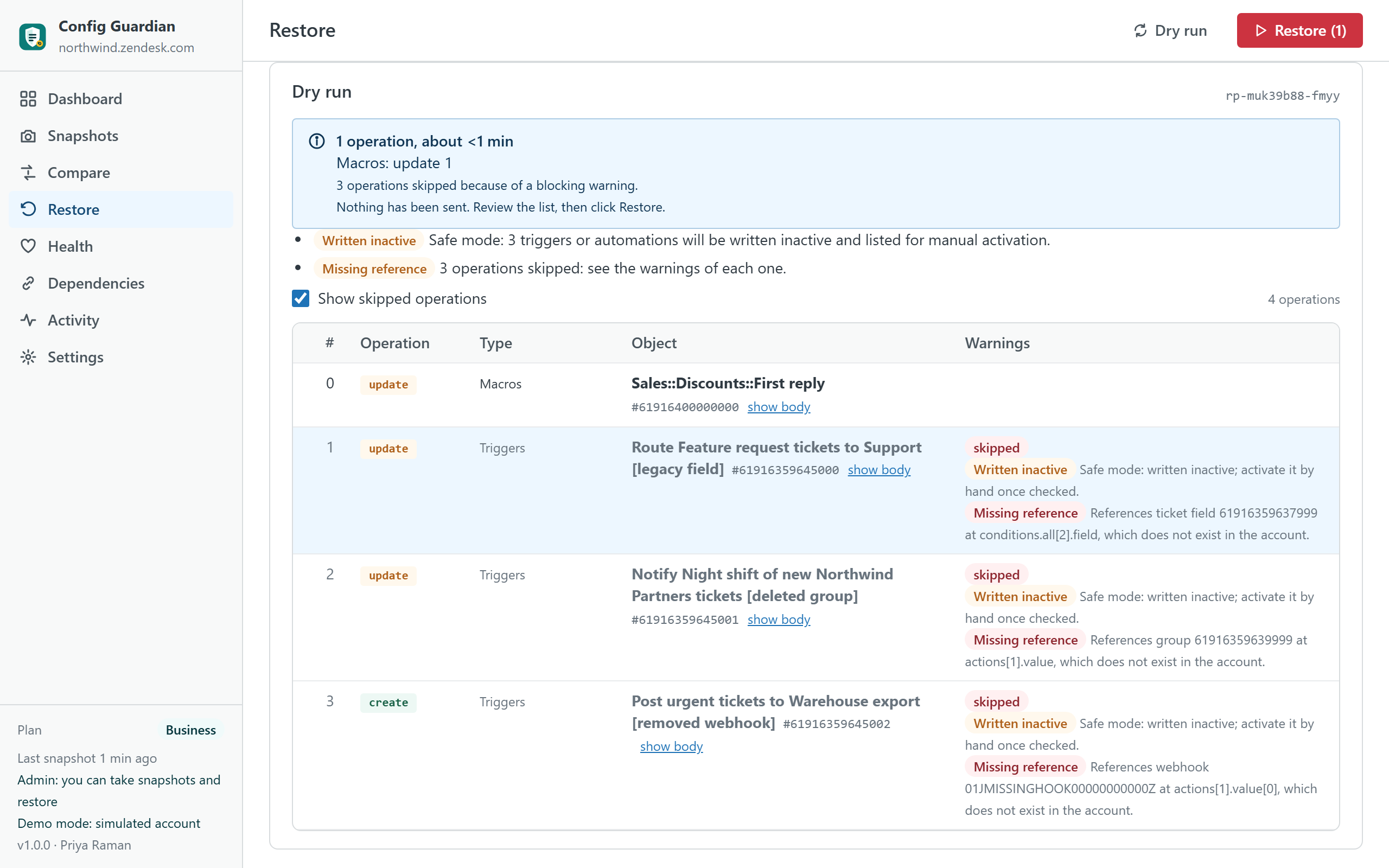Click the Config Guardian shield logo

(x=32, y=37)
